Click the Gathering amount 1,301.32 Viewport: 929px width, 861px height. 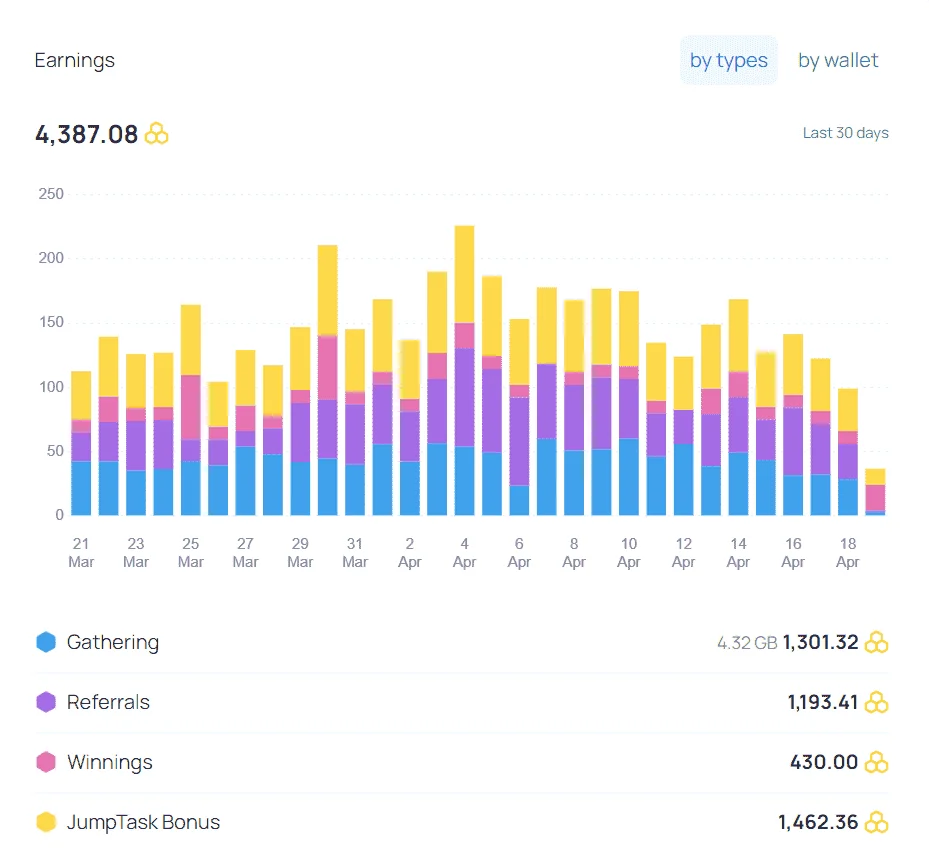(821, 642)
